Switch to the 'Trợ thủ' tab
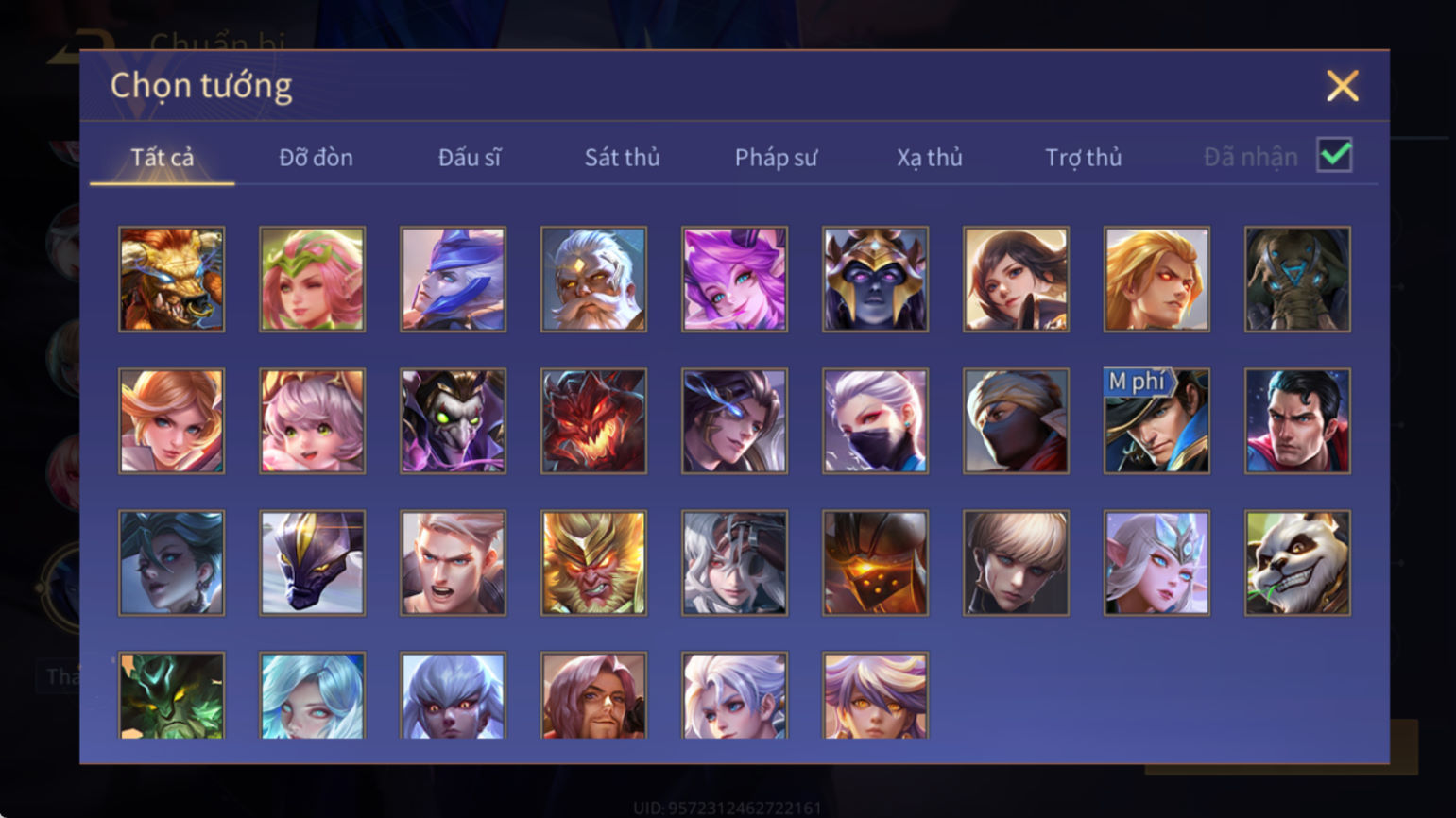Image resolution: width=1456 pixels, height=818 pixels. click(x=1083, y=158)
